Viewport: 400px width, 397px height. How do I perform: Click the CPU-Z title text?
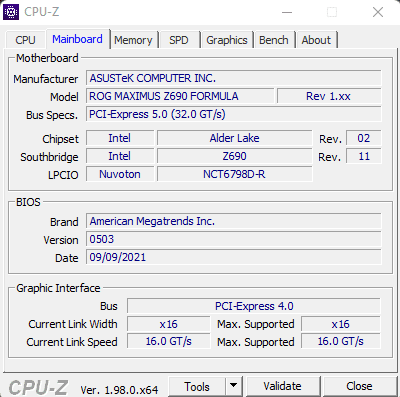click(42, 12)
